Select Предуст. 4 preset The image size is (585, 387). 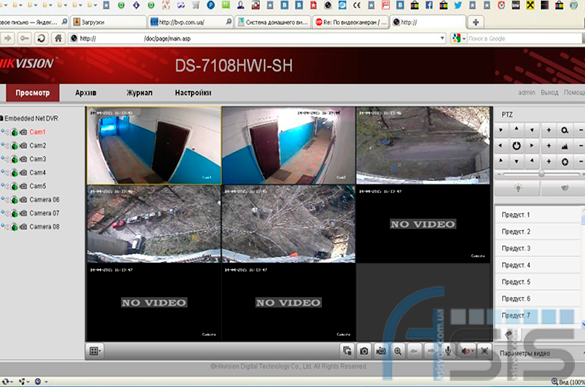coord(538,265)
